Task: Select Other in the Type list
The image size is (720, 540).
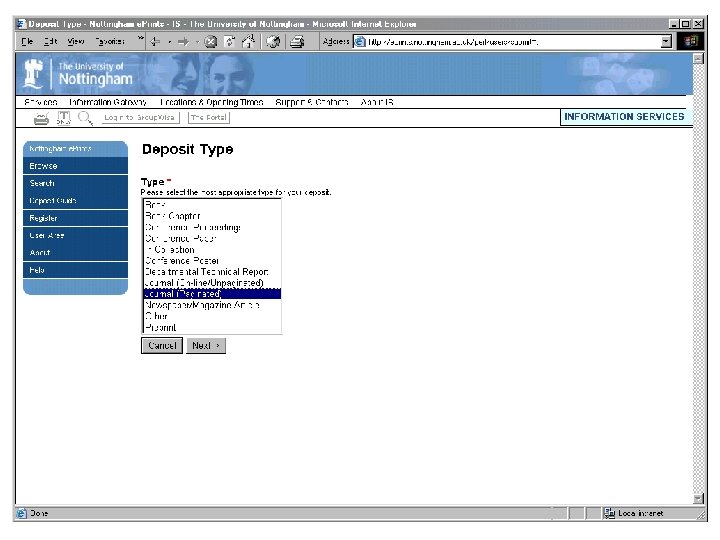Action: coord(212,316)
